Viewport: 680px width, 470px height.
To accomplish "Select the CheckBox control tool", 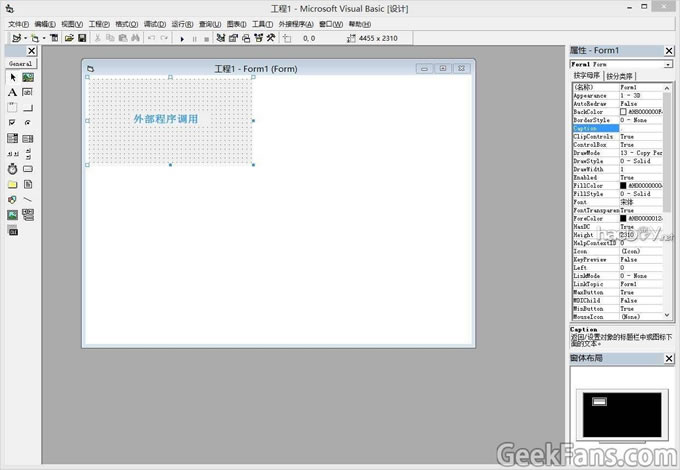I will [13, 123].
